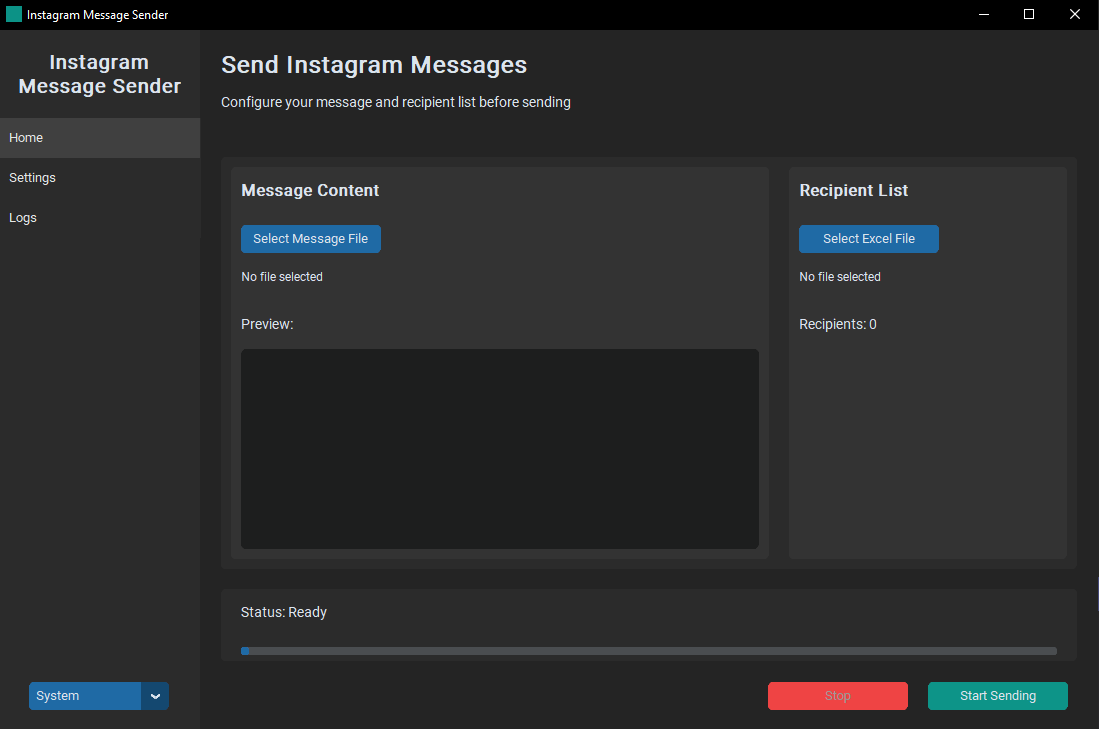Click the "Configure your message and recipient list" subtitle

396,102
